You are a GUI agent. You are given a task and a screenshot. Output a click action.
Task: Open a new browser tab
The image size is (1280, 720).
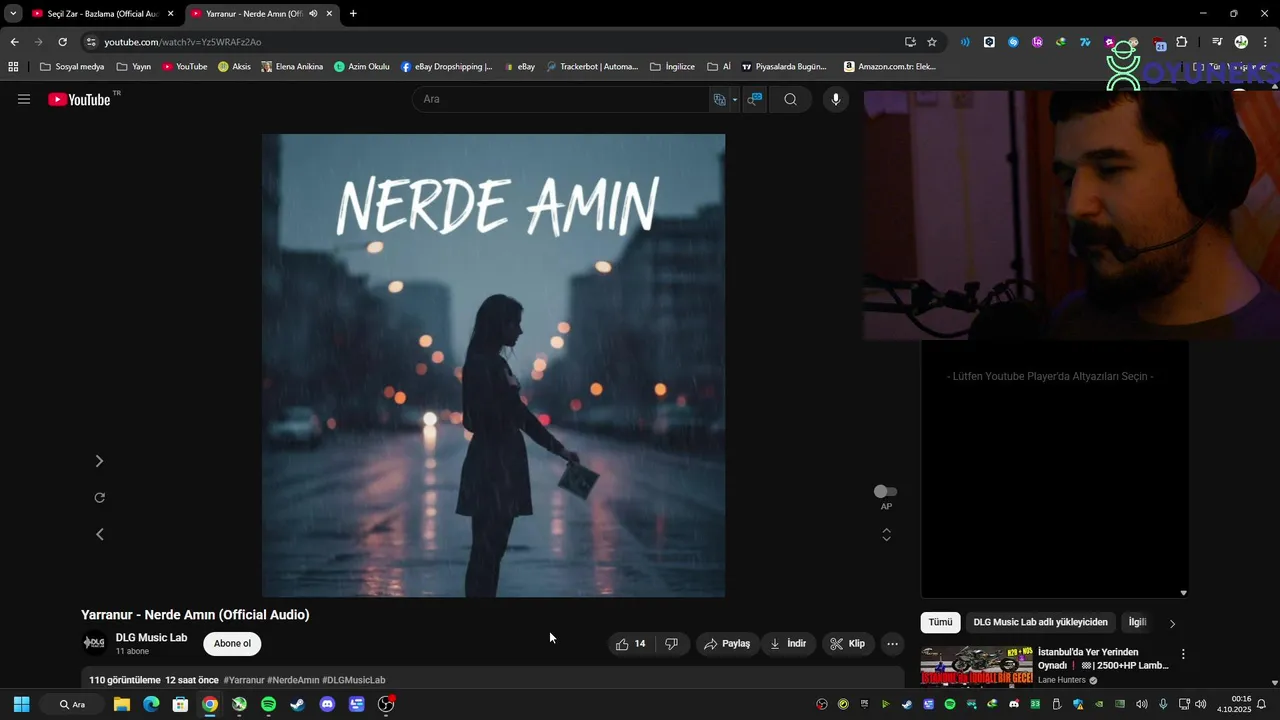[353, 14]
